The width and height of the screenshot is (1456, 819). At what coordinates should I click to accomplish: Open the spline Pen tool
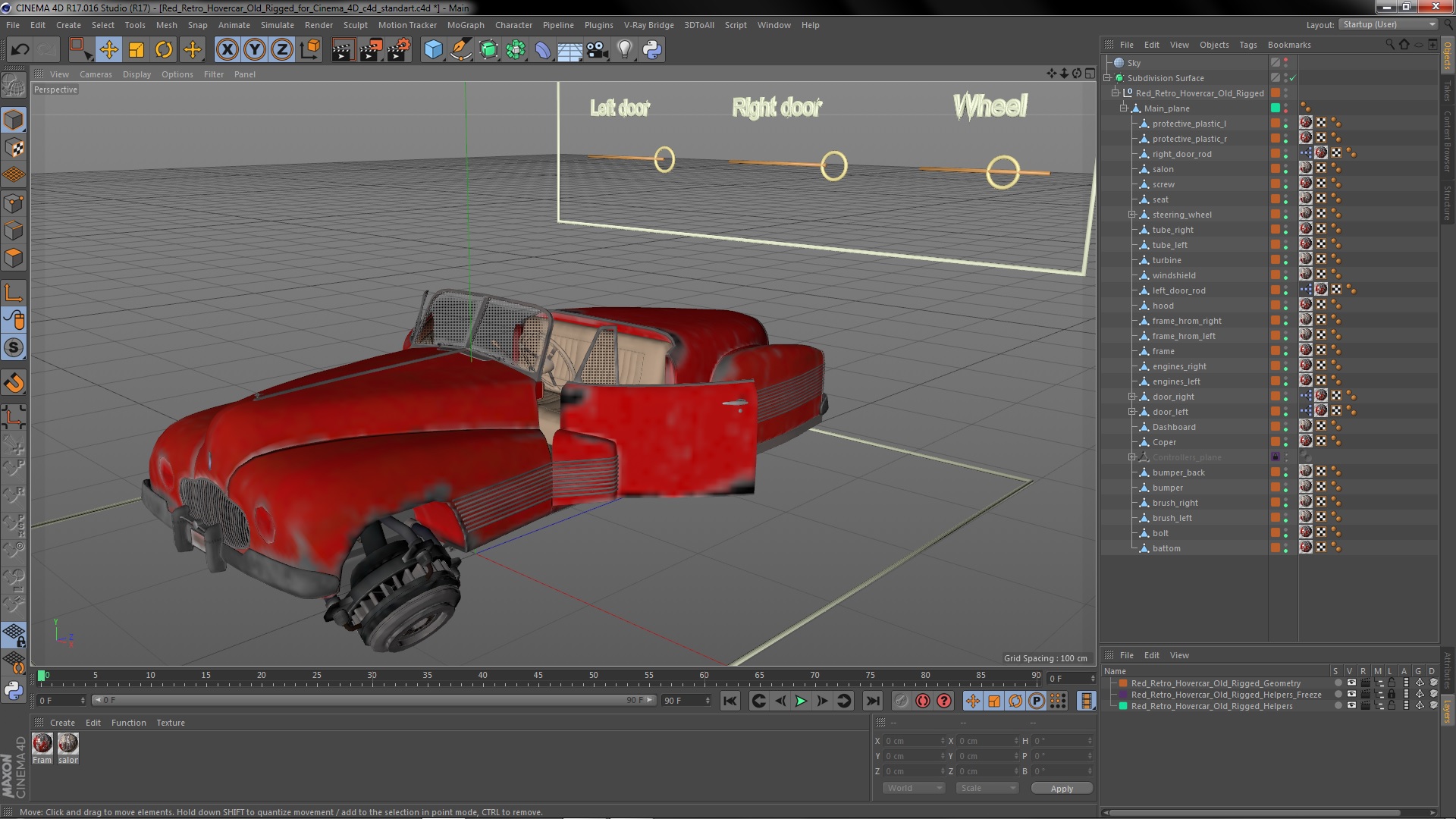460,50
